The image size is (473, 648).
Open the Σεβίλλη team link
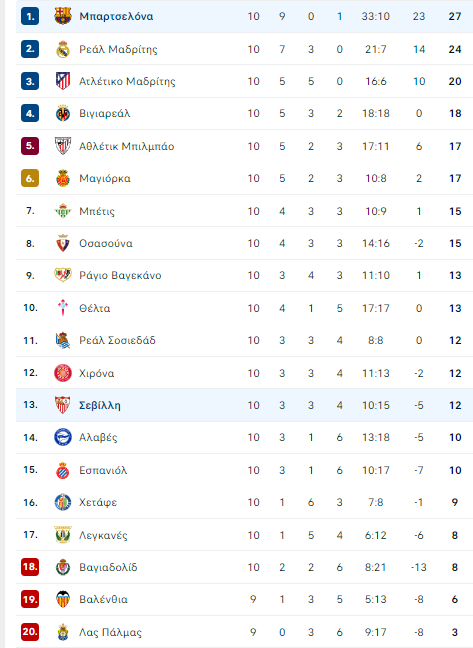[x=100, y=405]
